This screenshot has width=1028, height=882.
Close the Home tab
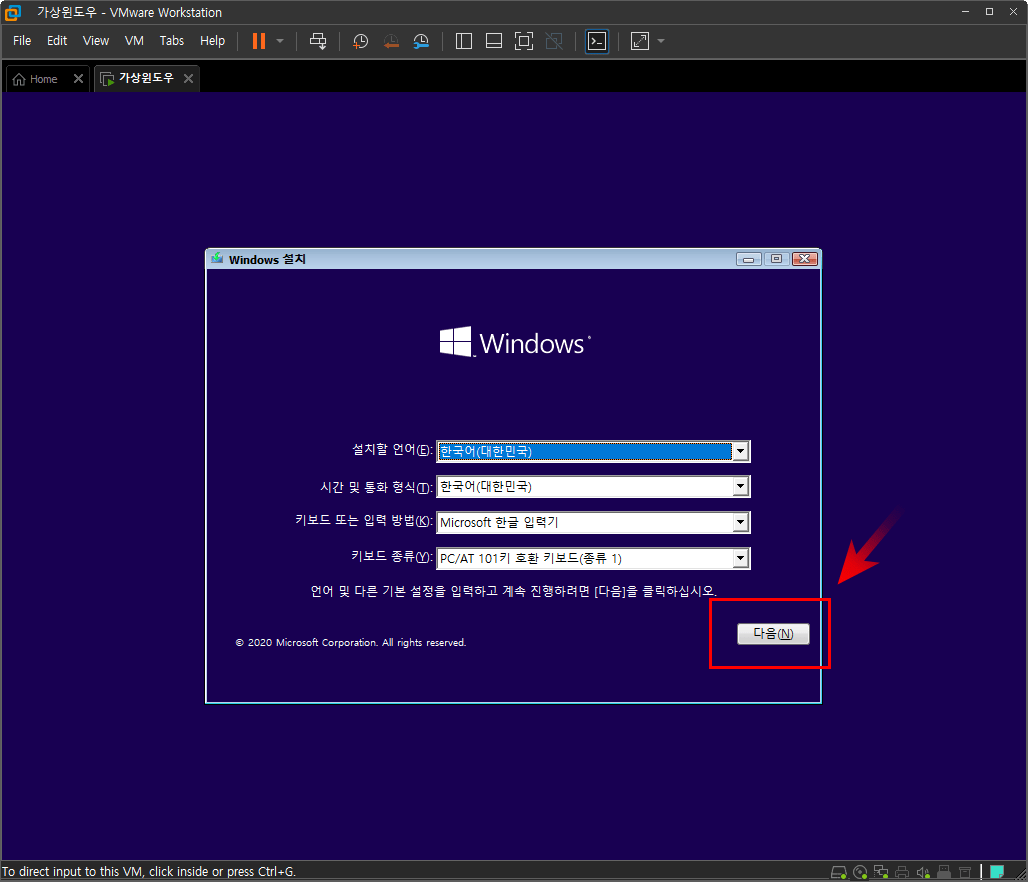pyautogui.click(x=78, y=79)
